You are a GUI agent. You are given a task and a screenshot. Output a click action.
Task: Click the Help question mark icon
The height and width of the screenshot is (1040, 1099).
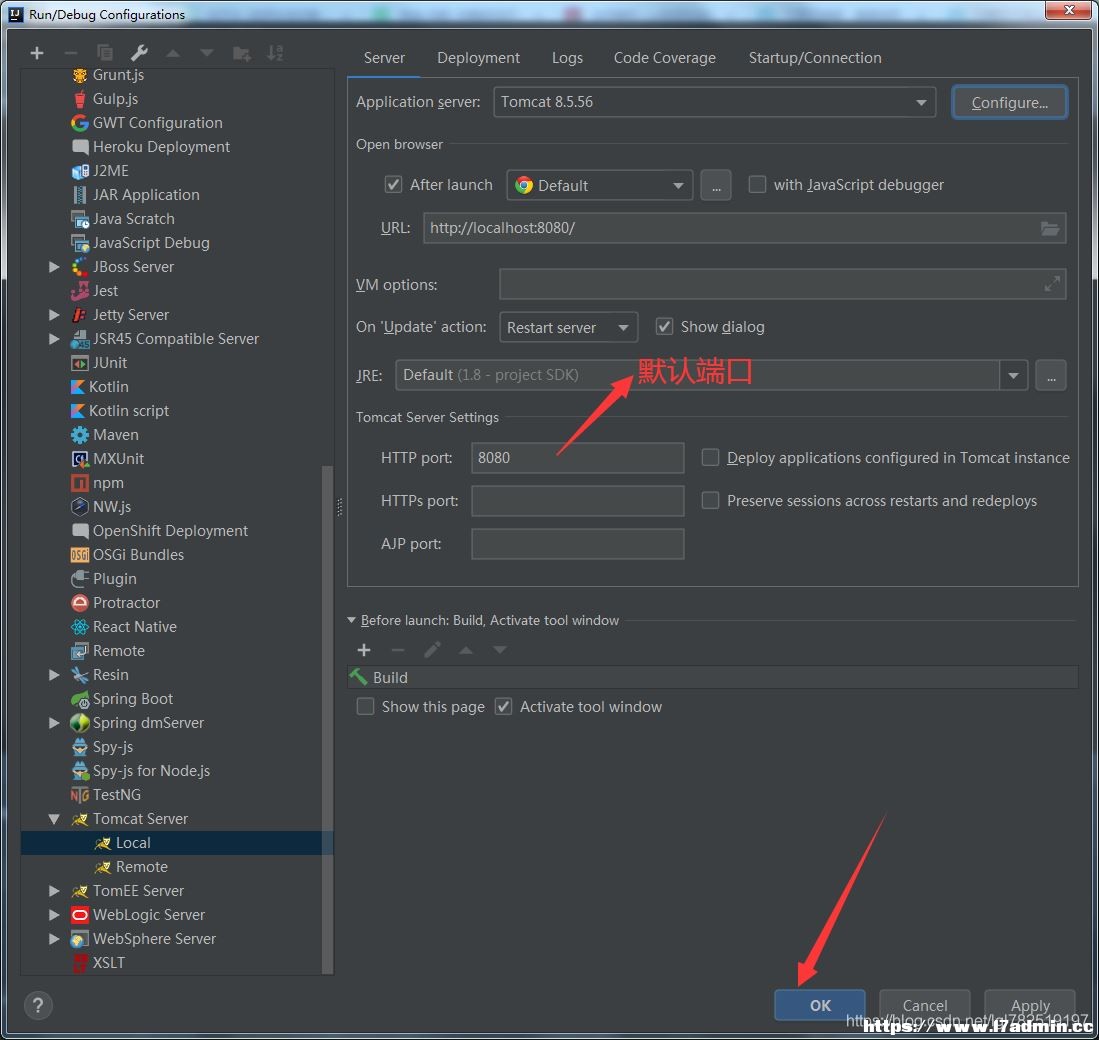pos(38,1005)
